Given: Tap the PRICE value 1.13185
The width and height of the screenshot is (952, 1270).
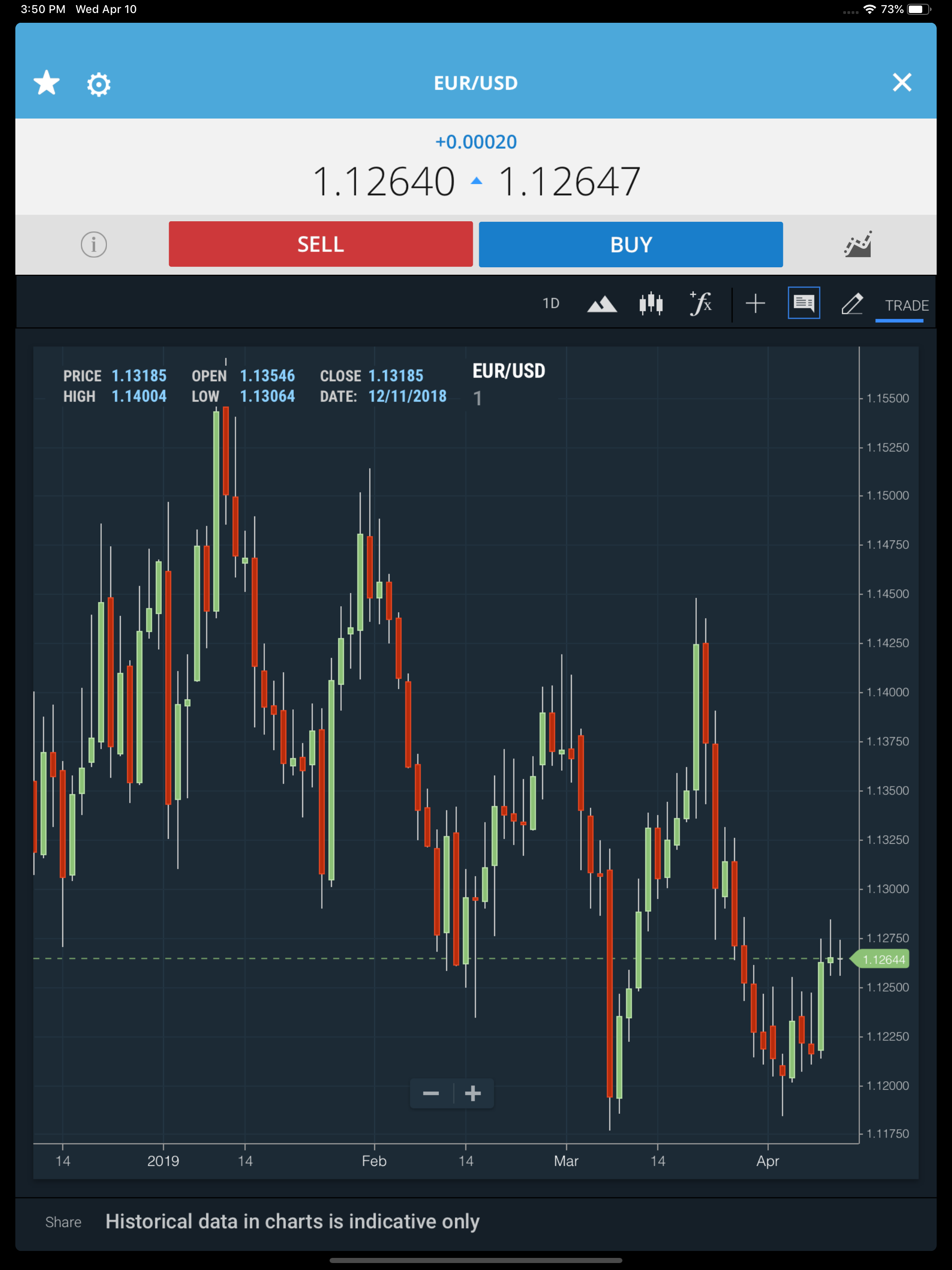Looking at the screenshot, I should tap(139, 376).
